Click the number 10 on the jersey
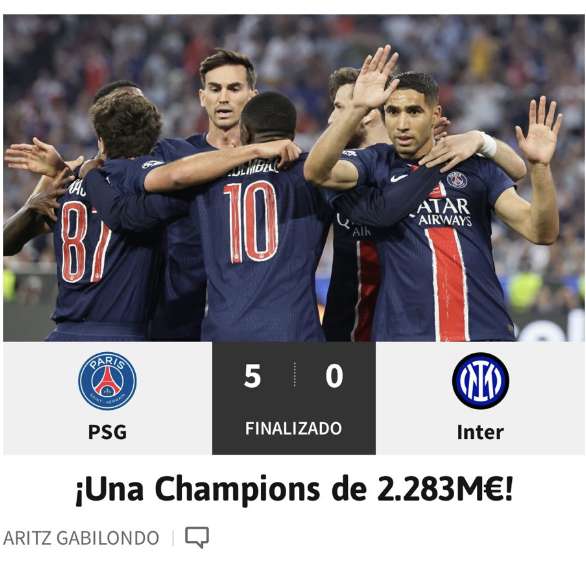This screenshot has height=576, width=586. click(251, 222)
